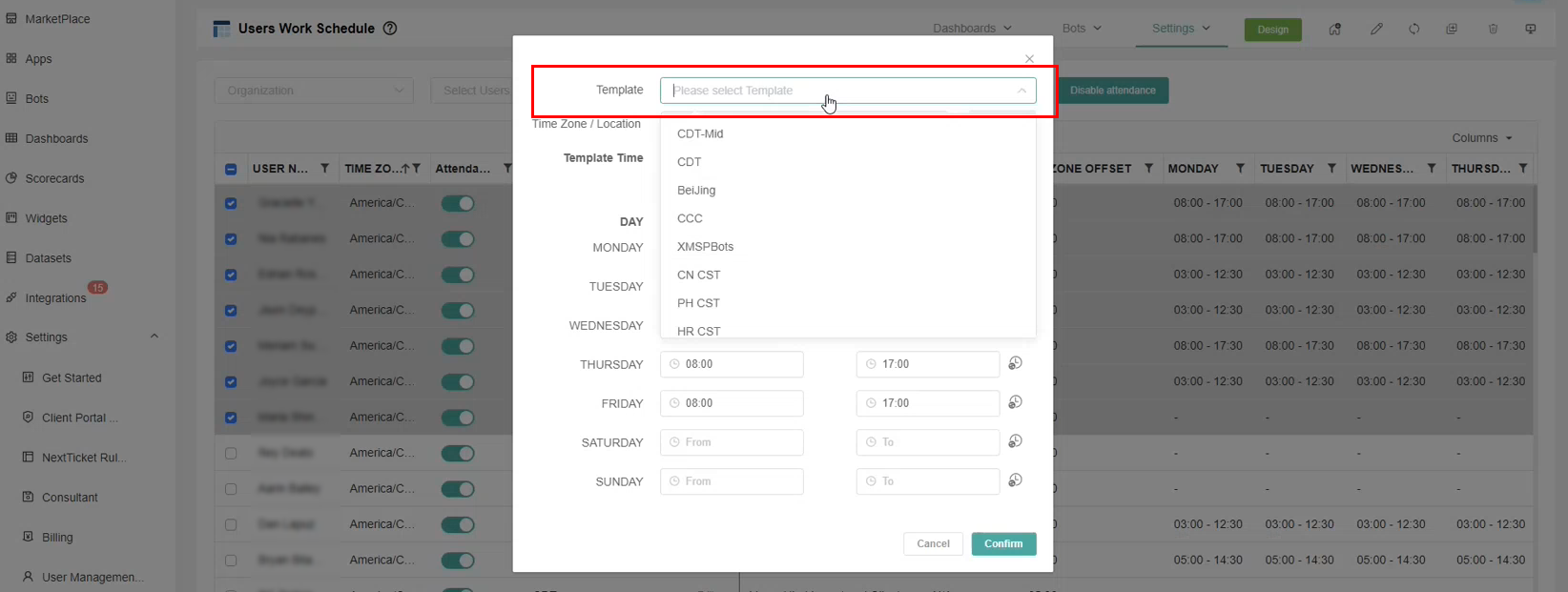Collapse the Template dropdown using its arrow
The image size is (1568, 592).
point(1021,91)
